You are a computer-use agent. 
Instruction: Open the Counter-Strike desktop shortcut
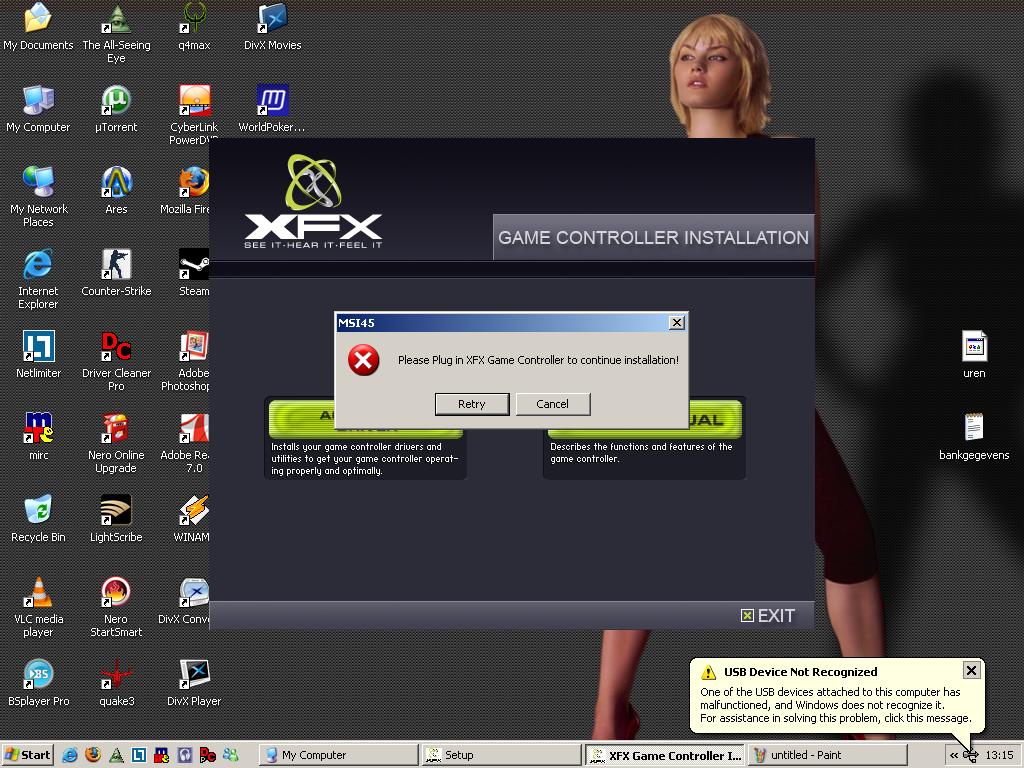click(116, 266)
